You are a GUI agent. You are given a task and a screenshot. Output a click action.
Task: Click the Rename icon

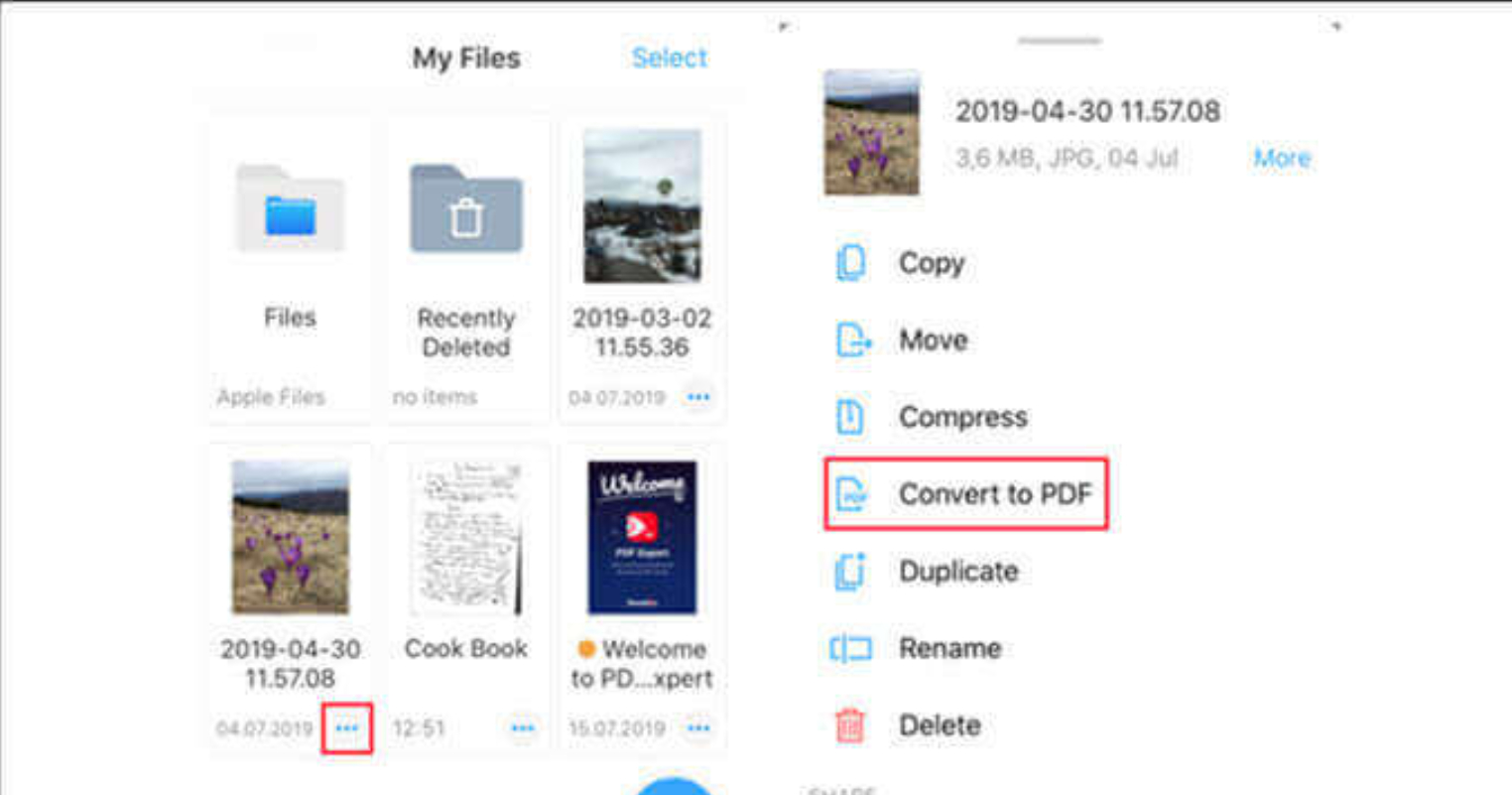(850, 648)
